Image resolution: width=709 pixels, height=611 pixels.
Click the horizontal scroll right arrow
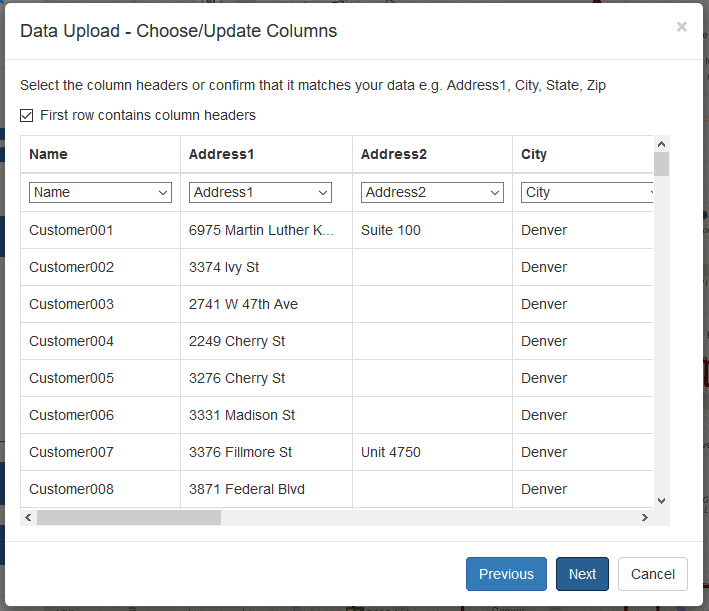pos(645,517)
